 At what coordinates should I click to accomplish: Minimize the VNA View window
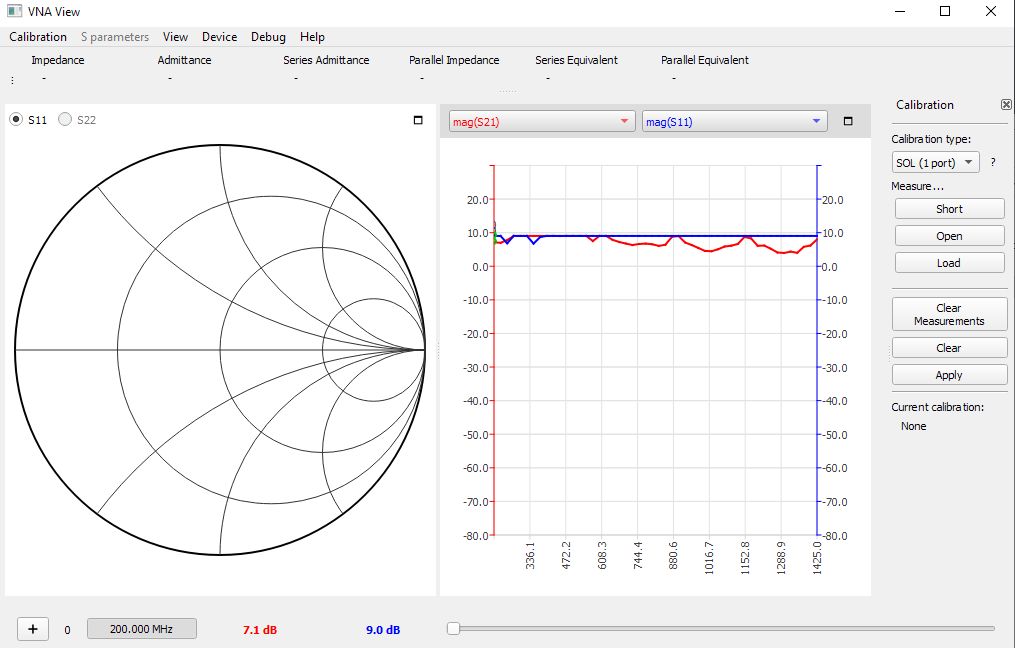[x=900, y=11]
